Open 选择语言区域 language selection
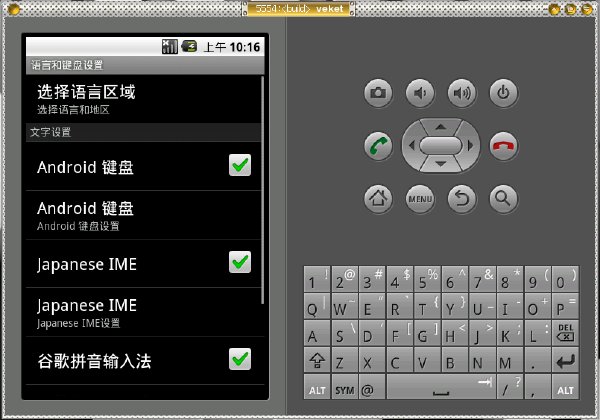The image size is (600, 420). click(143, 99)
